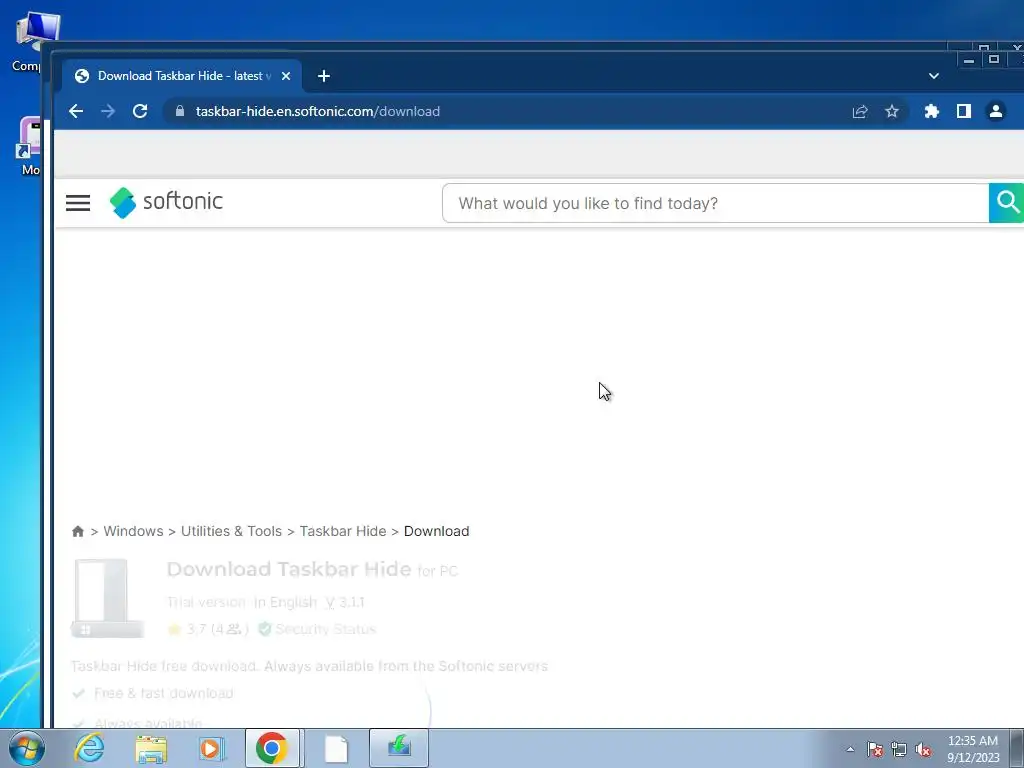Open network tray icon
1024x768 pixels.
899,749
